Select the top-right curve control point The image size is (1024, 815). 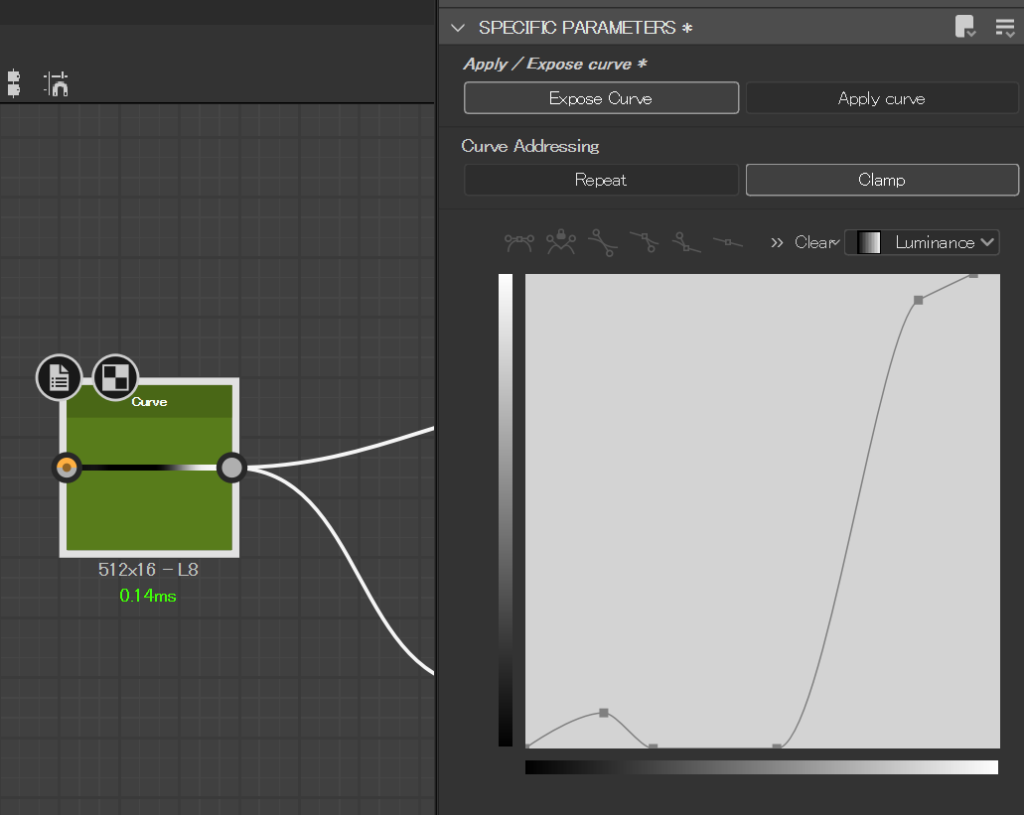click(974, 275)
